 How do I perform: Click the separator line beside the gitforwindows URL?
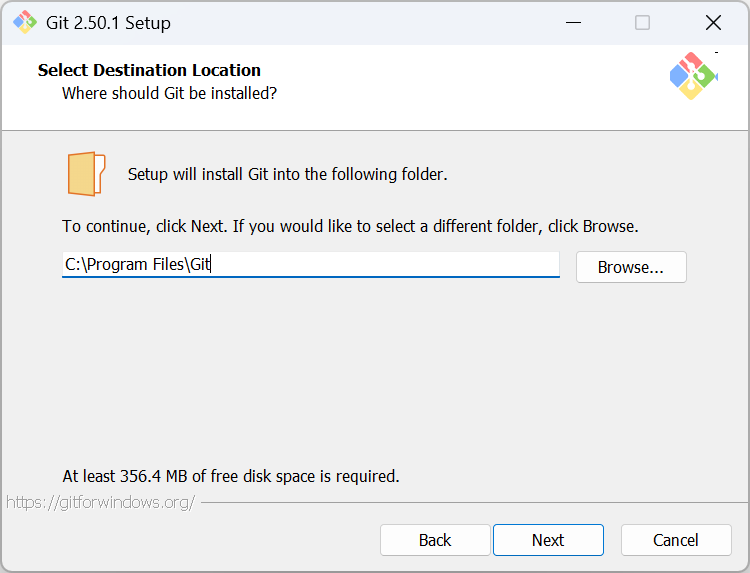(x=474, y=503)
